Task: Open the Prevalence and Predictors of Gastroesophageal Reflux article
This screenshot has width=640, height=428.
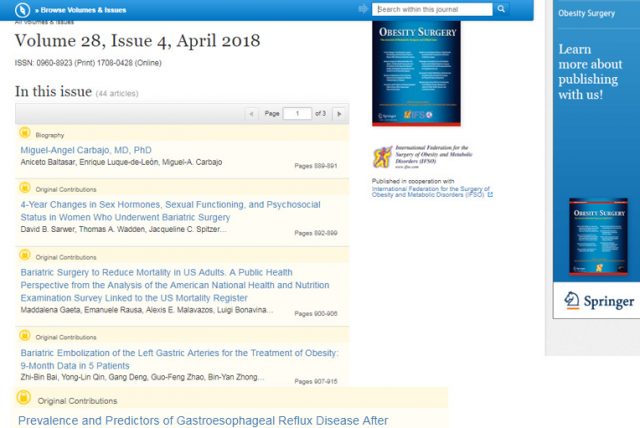Action: tap(203, 420)
